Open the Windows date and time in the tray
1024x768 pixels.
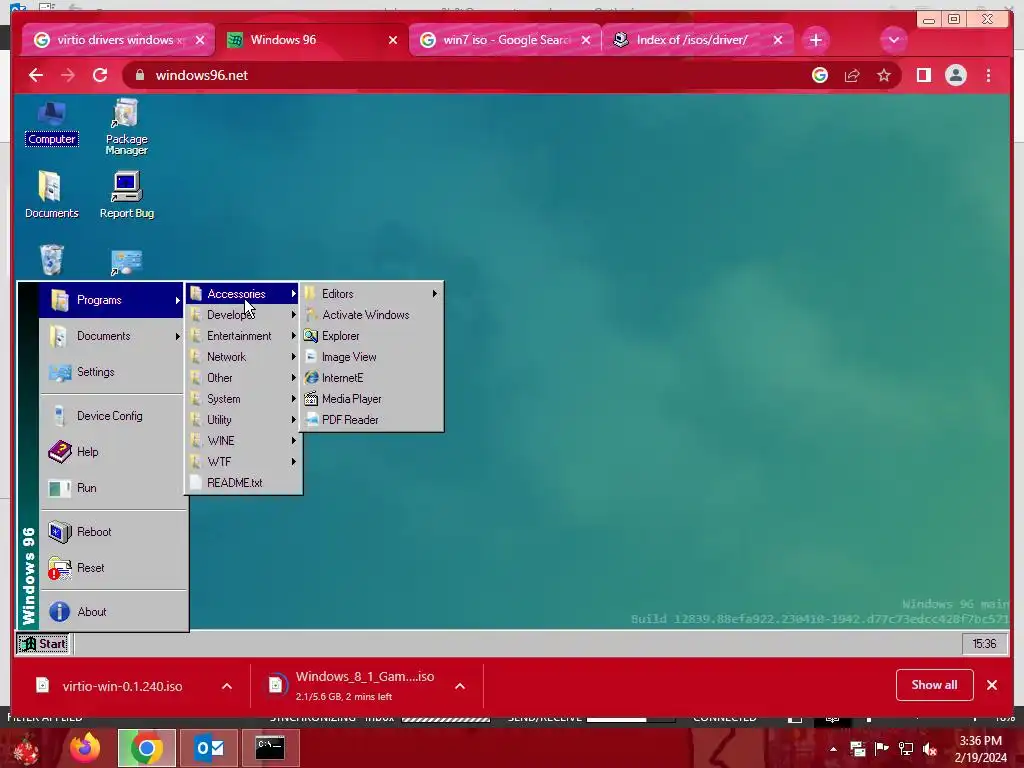tap(980, 749)
